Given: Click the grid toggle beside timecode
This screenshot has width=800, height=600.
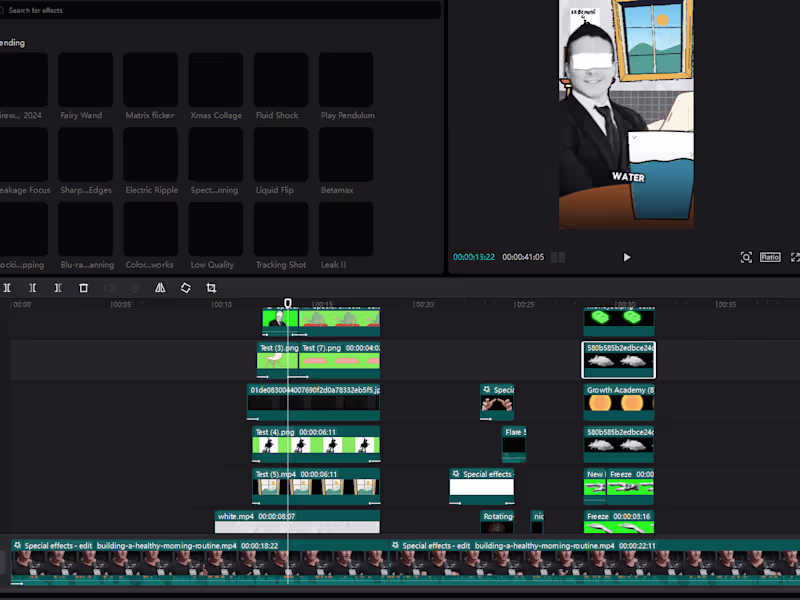Looking at the screenshot, I should tap(558, 257).
